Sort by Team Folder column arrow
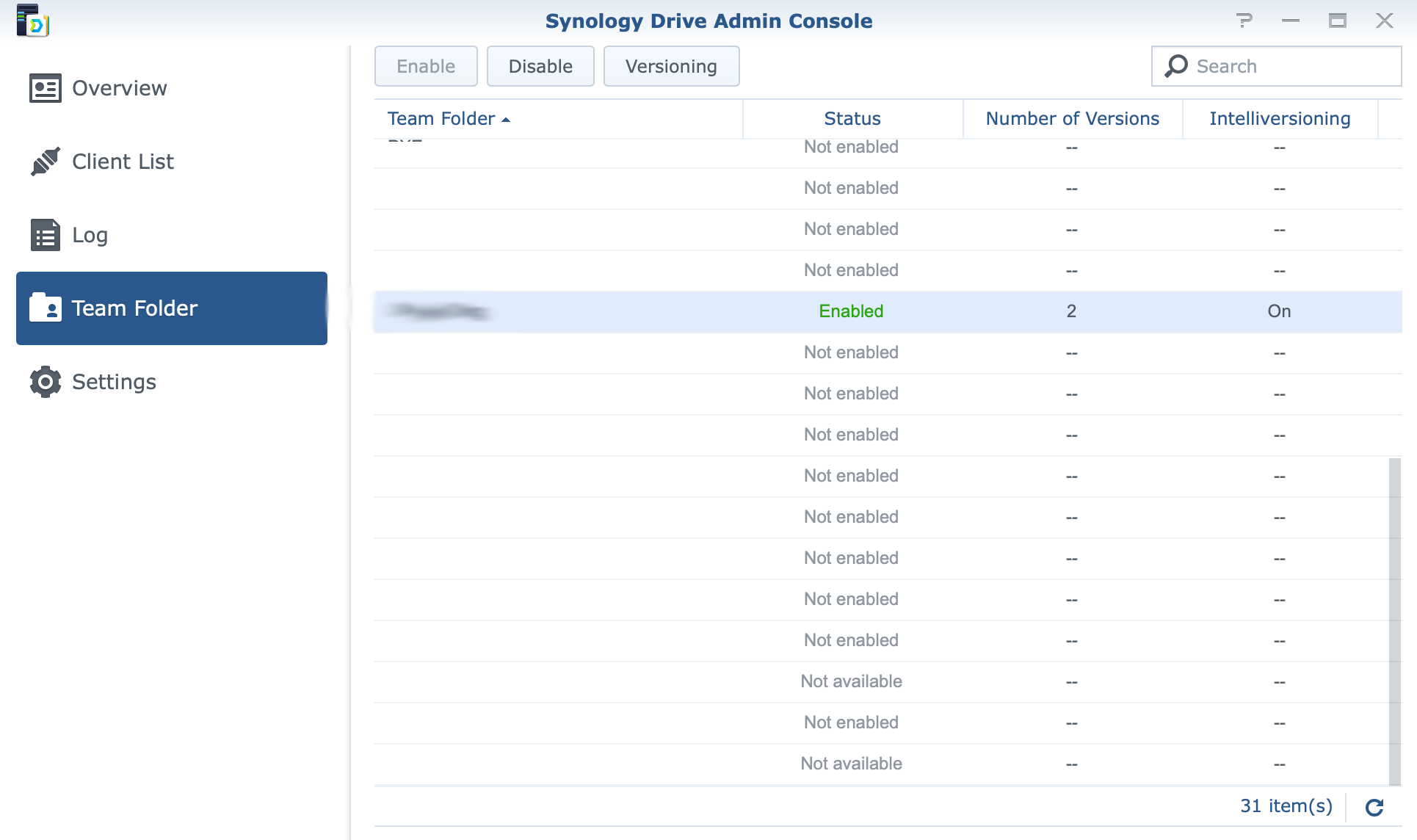Viewport: 1417px width, 840px height. coord(506,120)
